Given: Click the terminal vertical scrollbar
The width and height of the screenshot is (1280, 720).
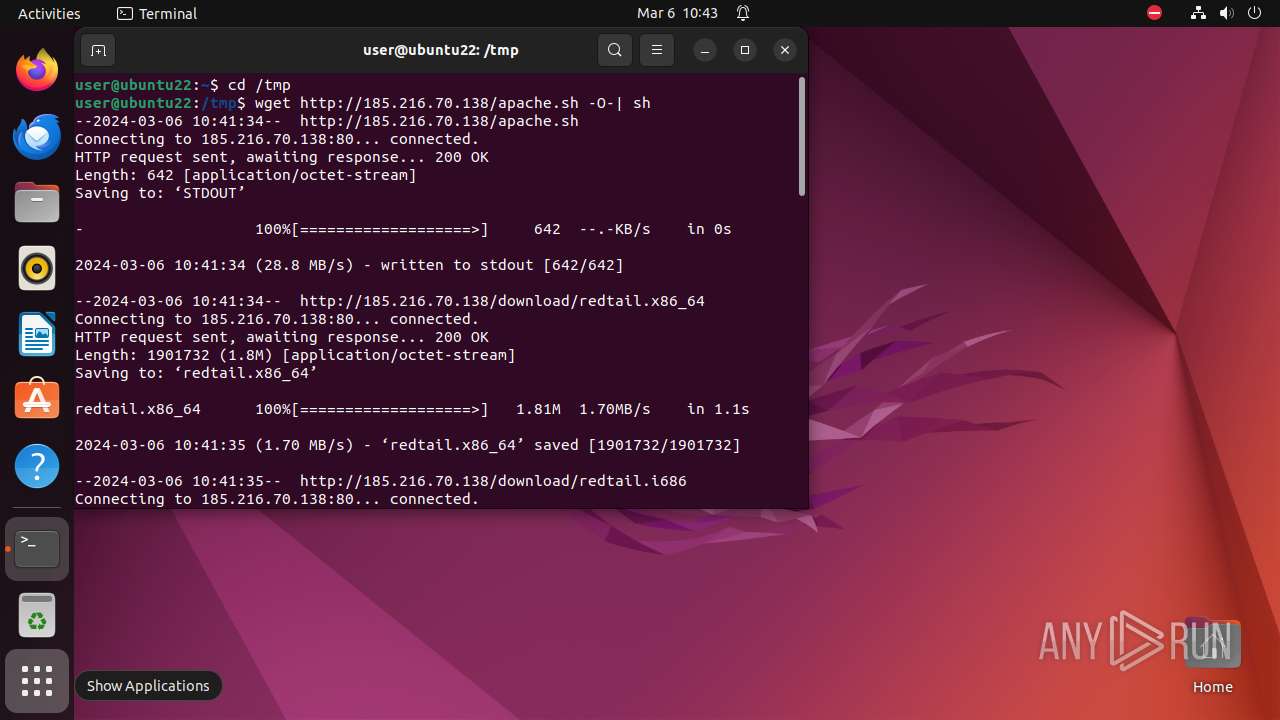Looking at the screenshot, I should [801, 137].
